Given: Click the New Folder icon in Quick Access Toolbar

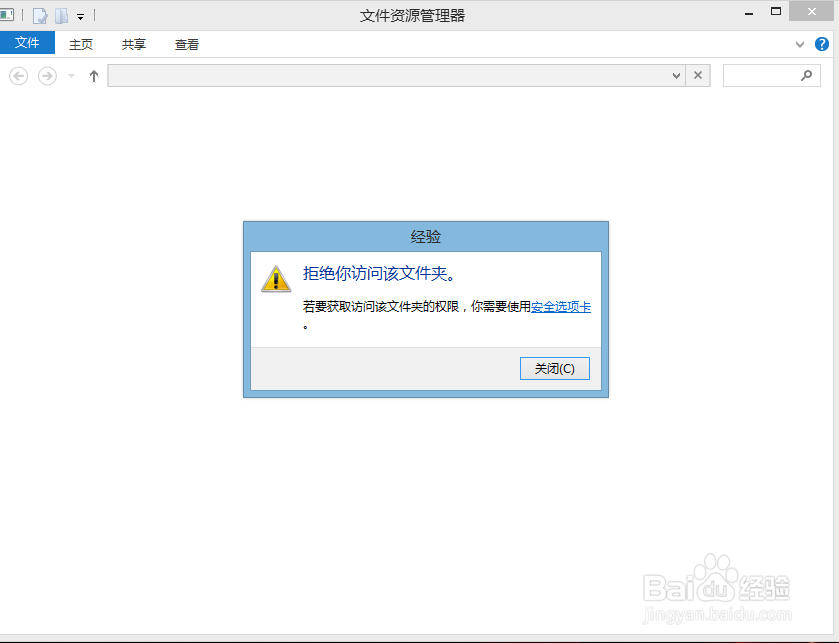Looking at the screenshot, I should tap(61, 15).
